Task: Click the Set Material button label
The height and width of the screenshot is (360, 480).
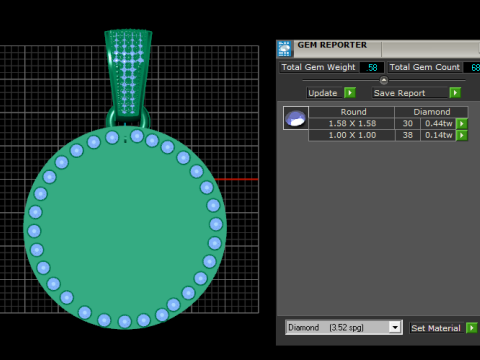Action: coord(436,328)
